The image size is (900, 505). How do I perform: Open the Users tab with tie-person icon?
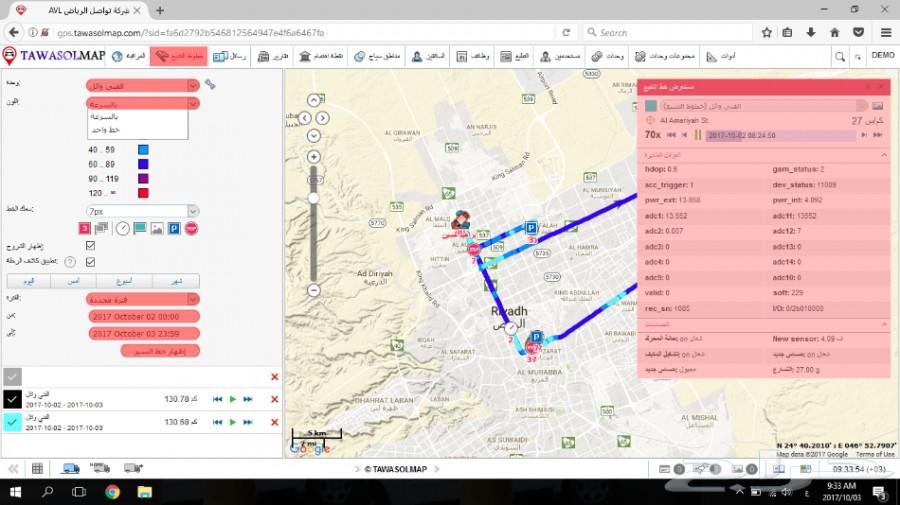pyautogui.click(x=560, y=56)
